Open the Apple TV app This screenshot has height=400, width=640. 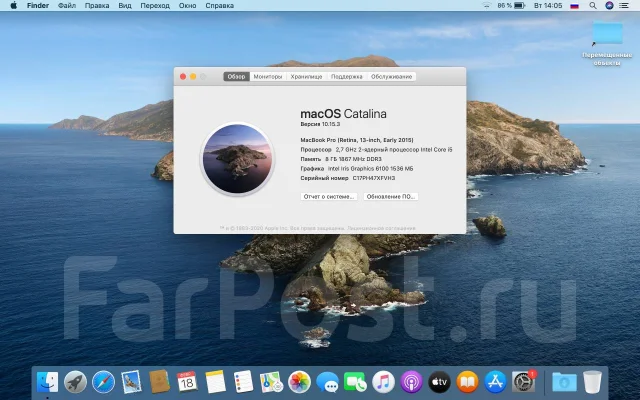coord(440,382)
